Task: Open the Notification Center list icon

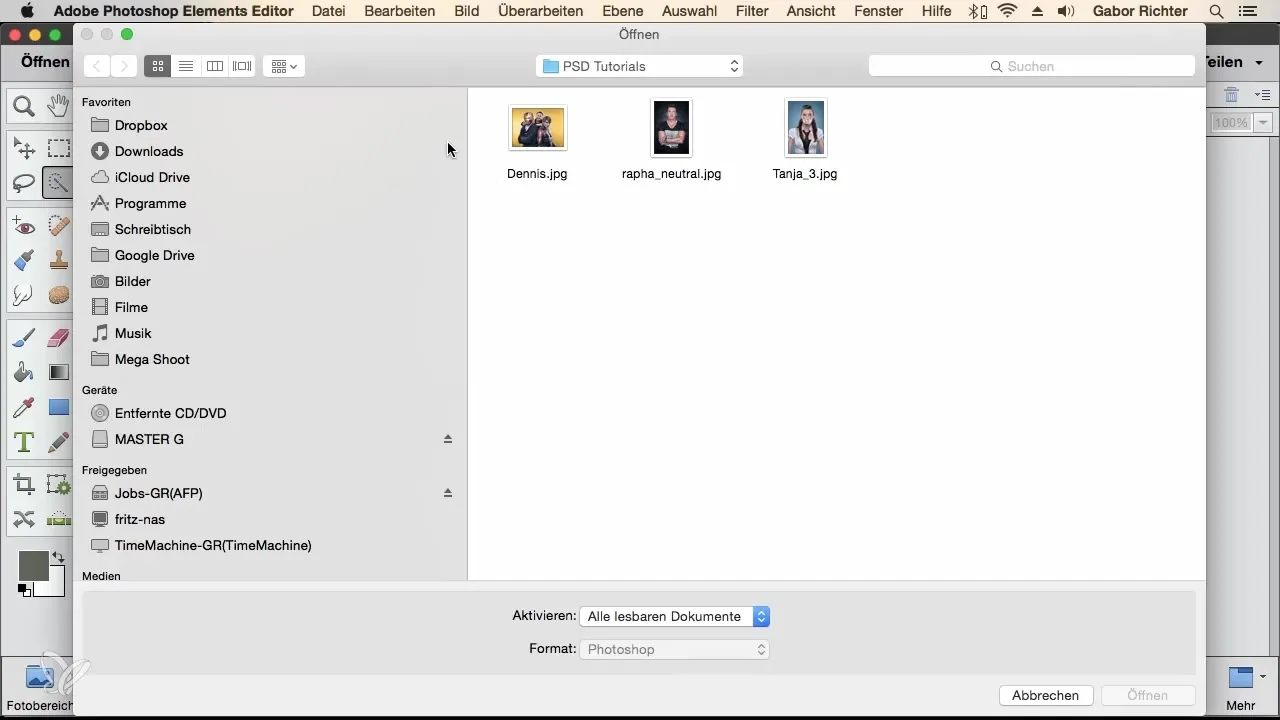Action: [1247, 11]
